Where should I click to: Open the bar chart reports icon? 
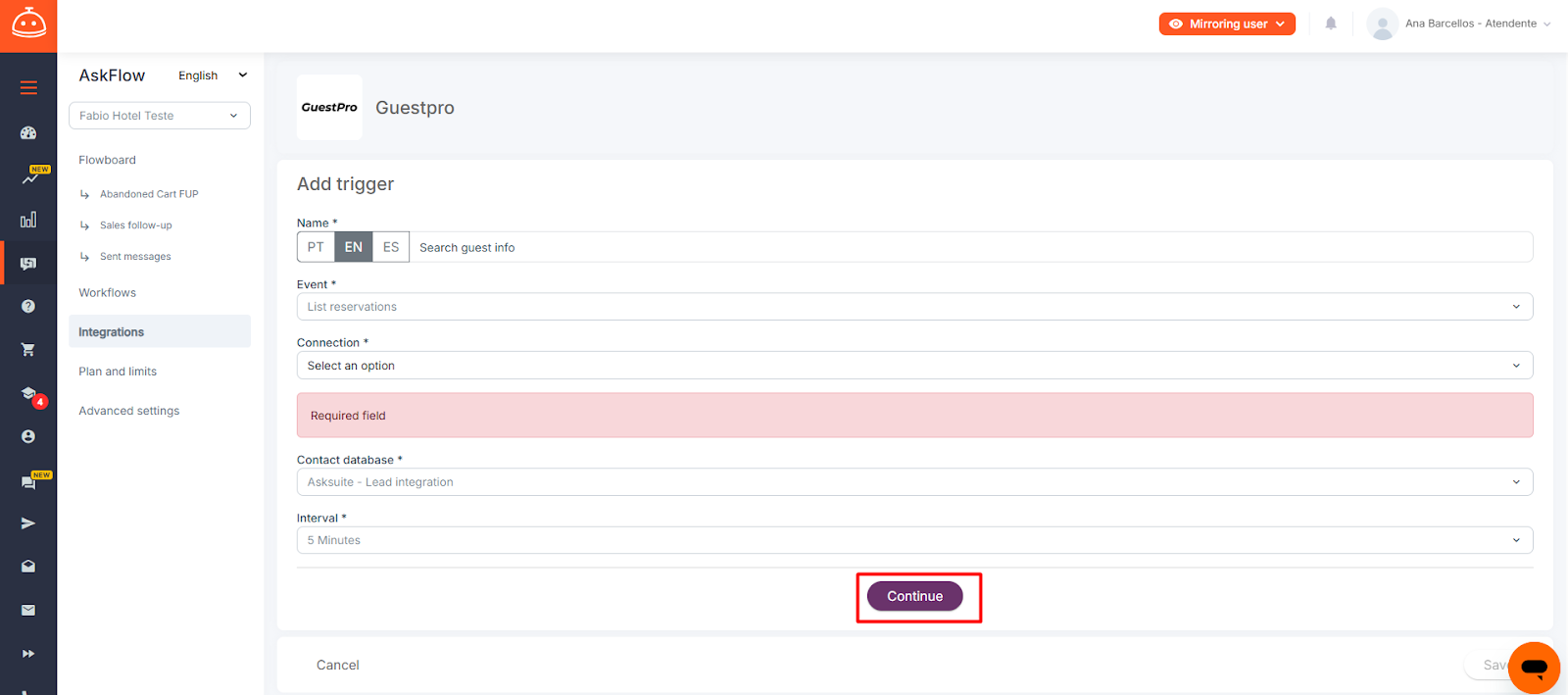tap(28, 220)
